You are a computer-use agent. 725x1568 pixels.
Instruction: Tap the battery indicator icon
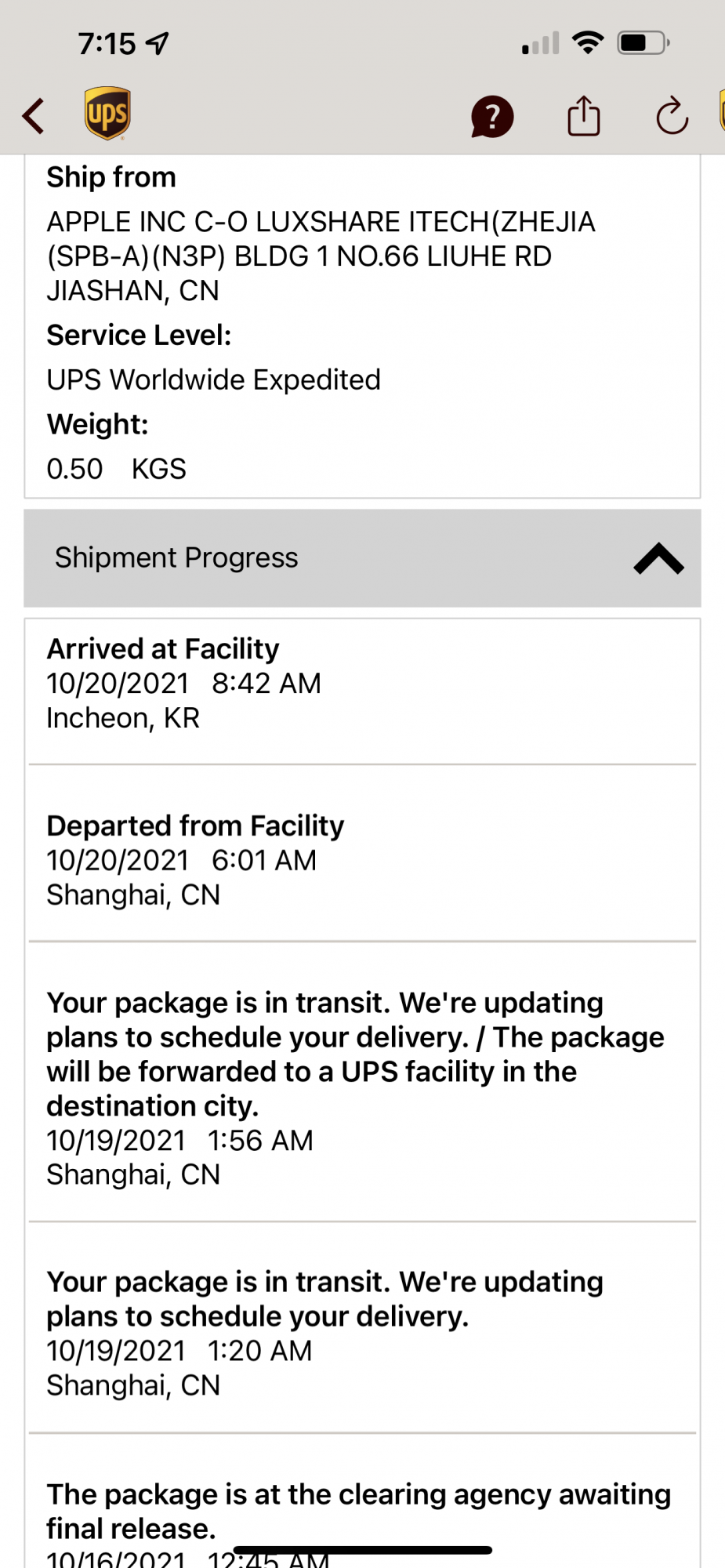pos(643,42)
